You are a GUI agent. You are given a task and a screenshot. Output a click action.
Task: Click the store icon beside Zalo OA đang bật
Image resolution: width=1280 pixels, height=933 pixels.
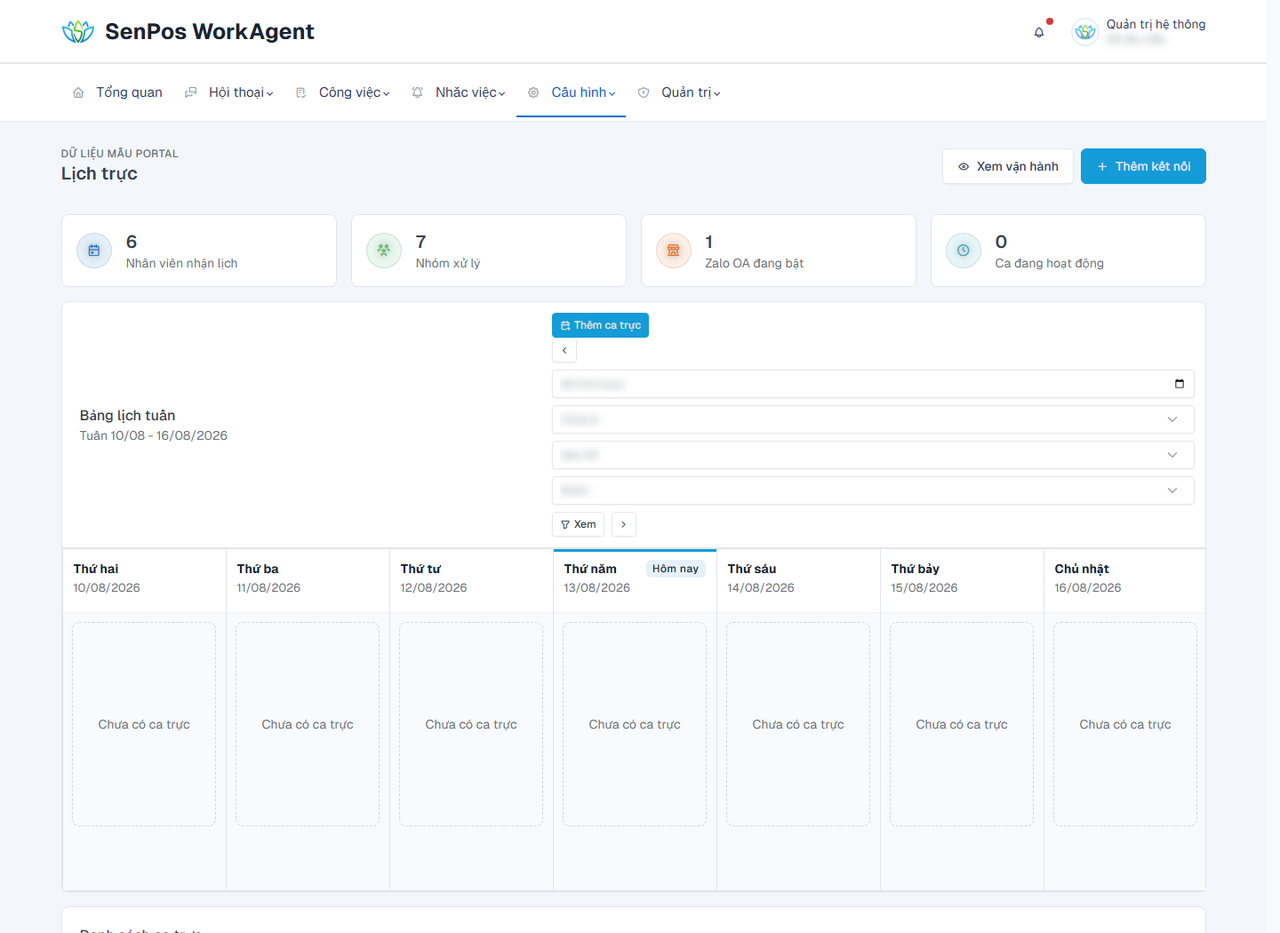click(x=674, y=250)
